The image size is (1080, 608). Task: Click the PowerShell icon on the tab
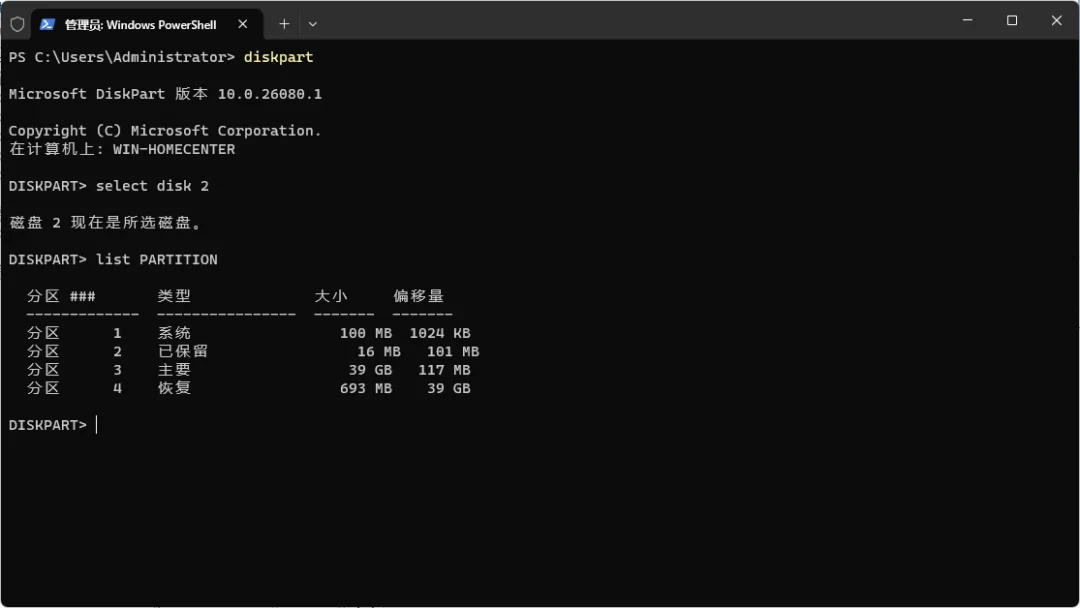pyautogui.click(x=47, y=24)
